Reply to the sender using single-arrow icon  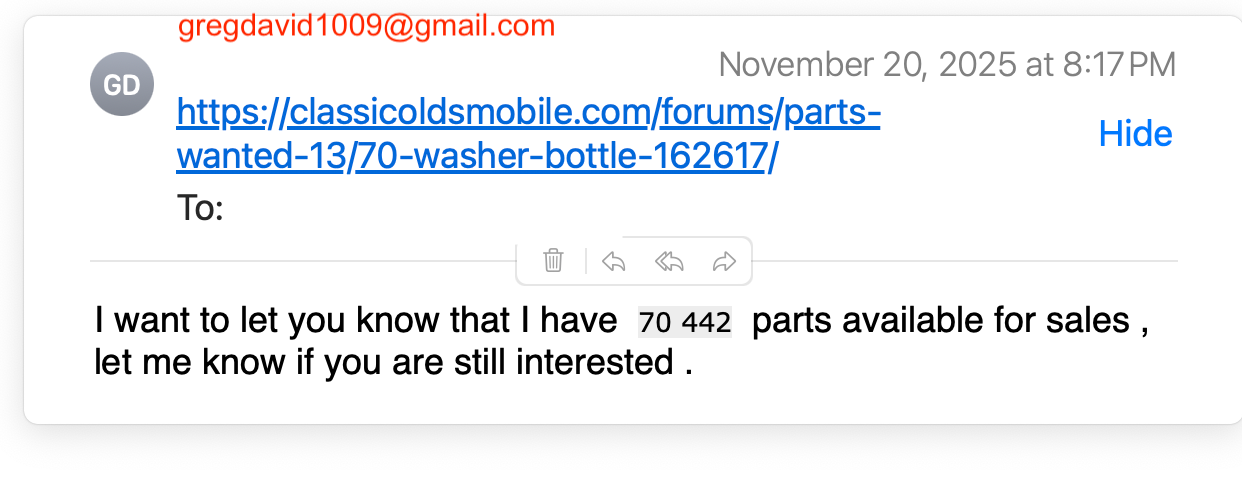(613, 261)
